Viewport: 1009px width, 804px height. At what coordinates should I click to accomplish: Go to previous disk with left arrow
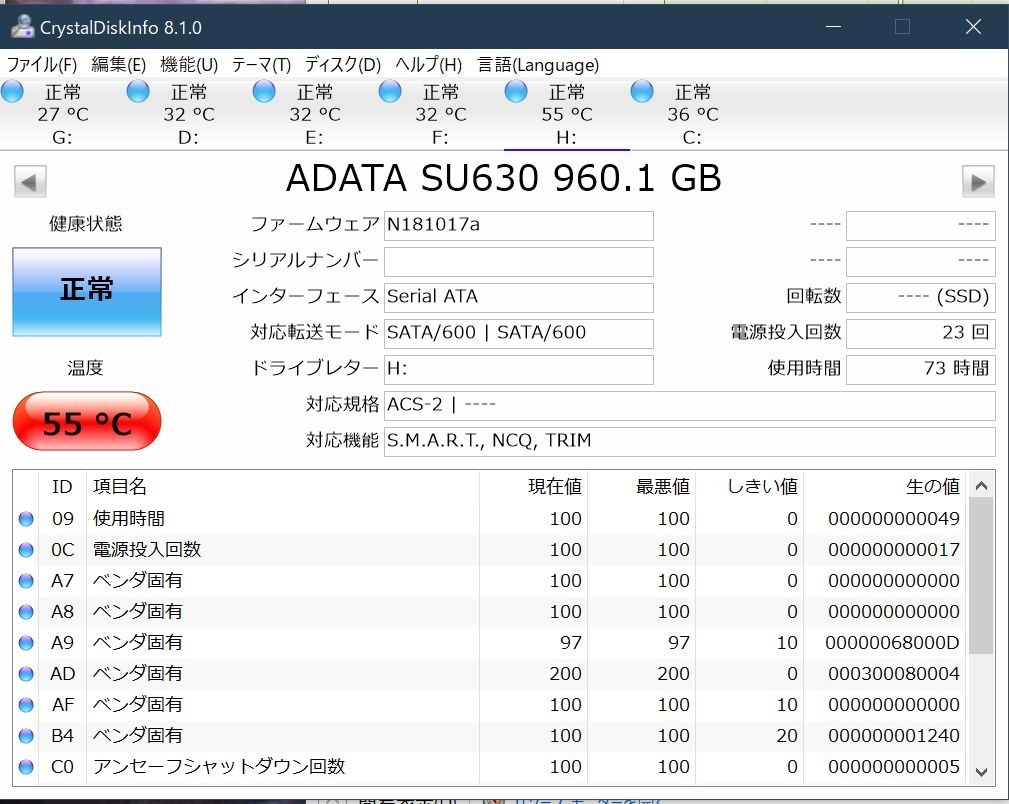(30, 181)
